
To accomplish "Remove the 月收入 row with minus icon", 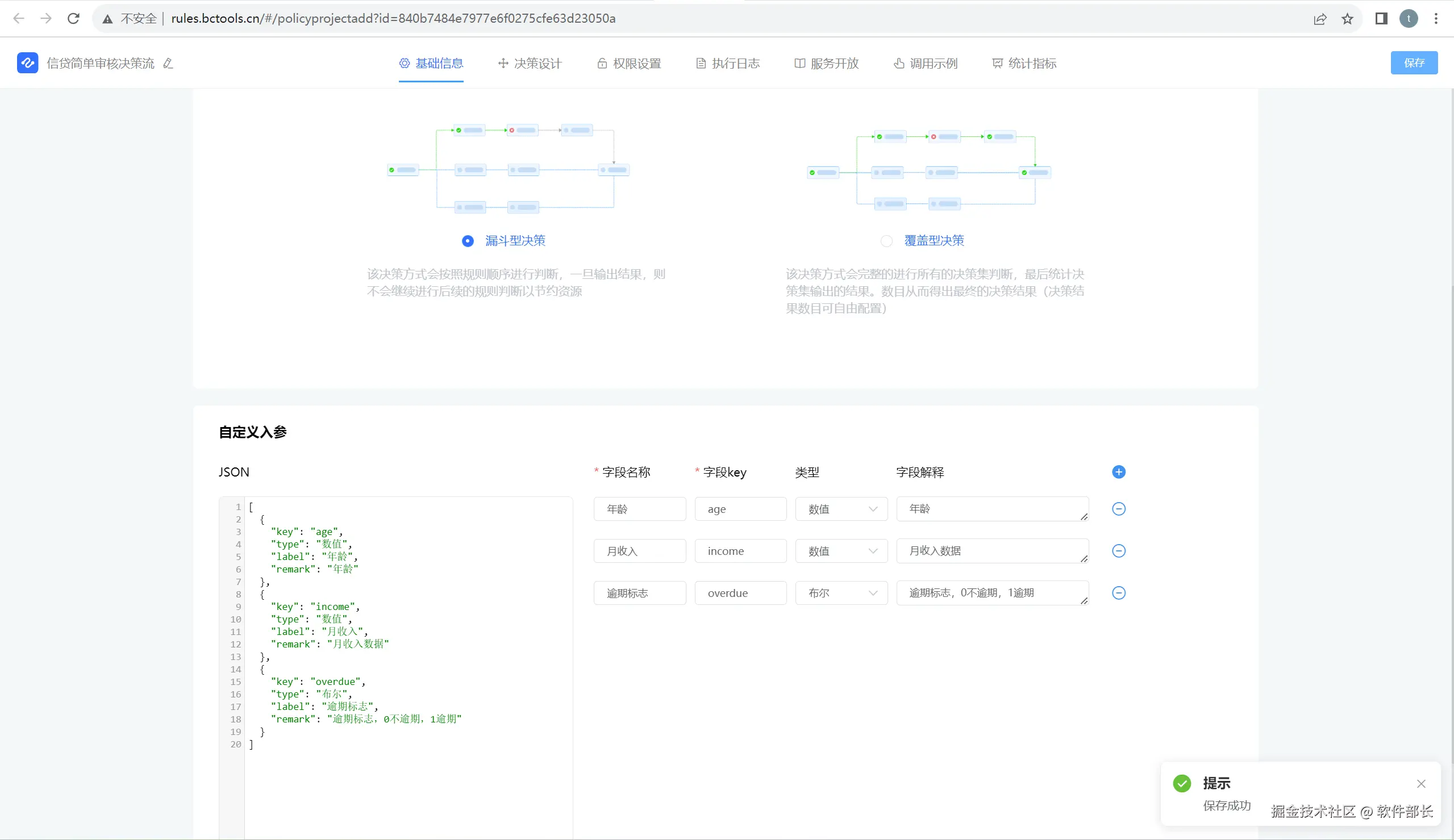I will (x=1118, y=551).
